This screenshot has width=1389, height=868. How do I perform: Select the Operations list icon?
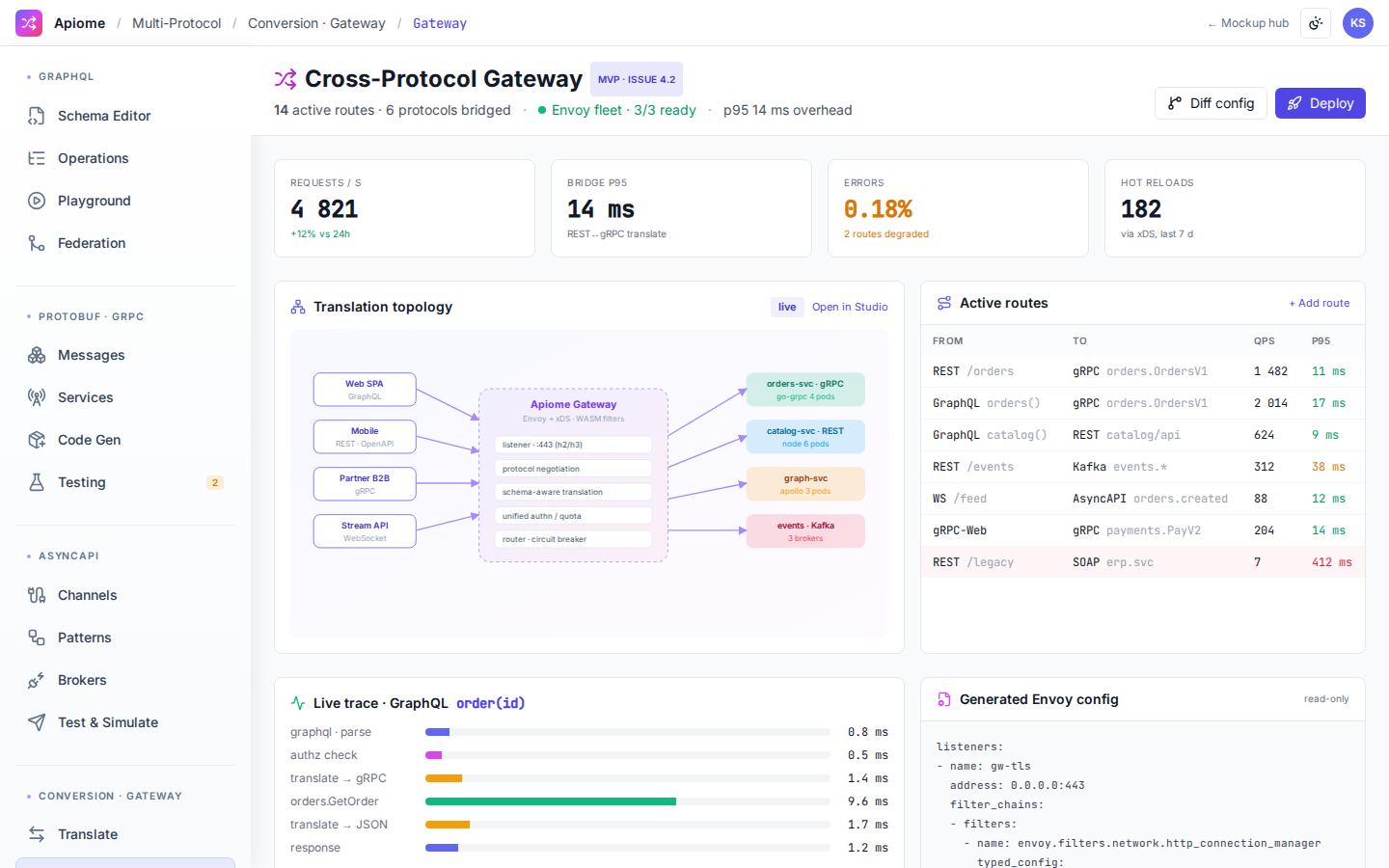(x=37, y=158)
